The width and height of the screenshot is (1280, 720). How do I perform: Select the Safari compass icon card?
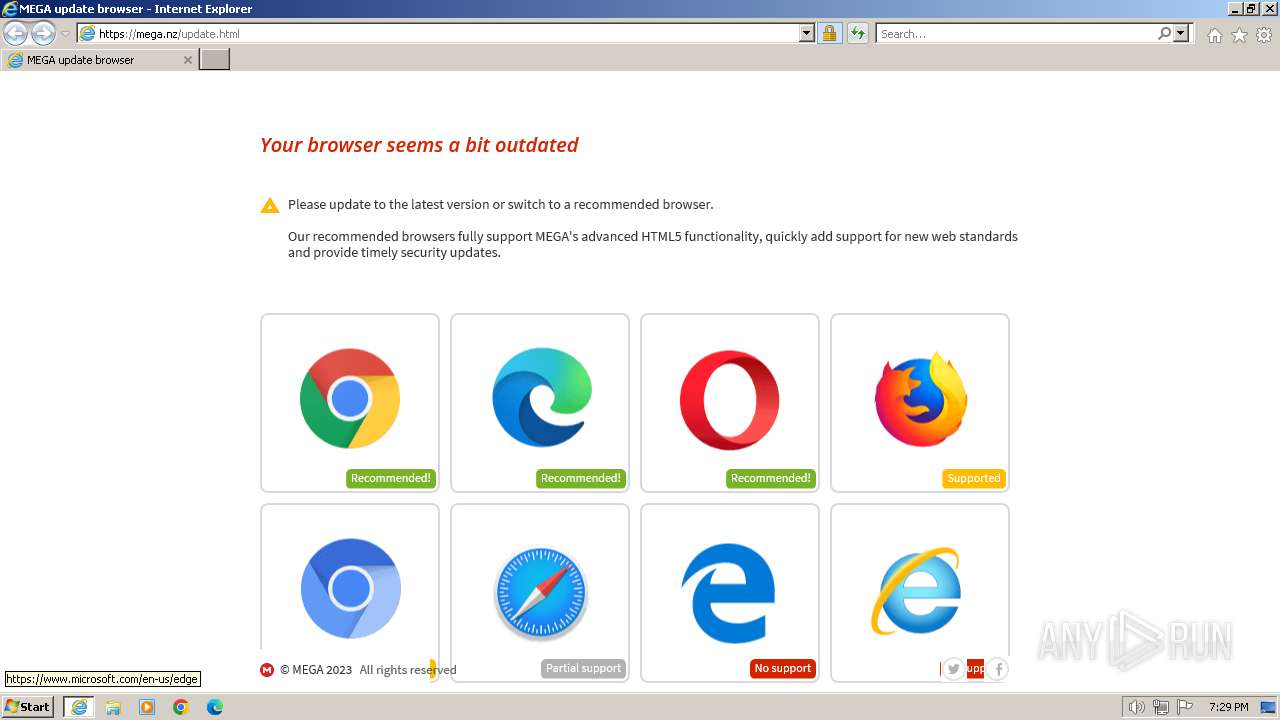pyautogui.click(x=540, y=593)
